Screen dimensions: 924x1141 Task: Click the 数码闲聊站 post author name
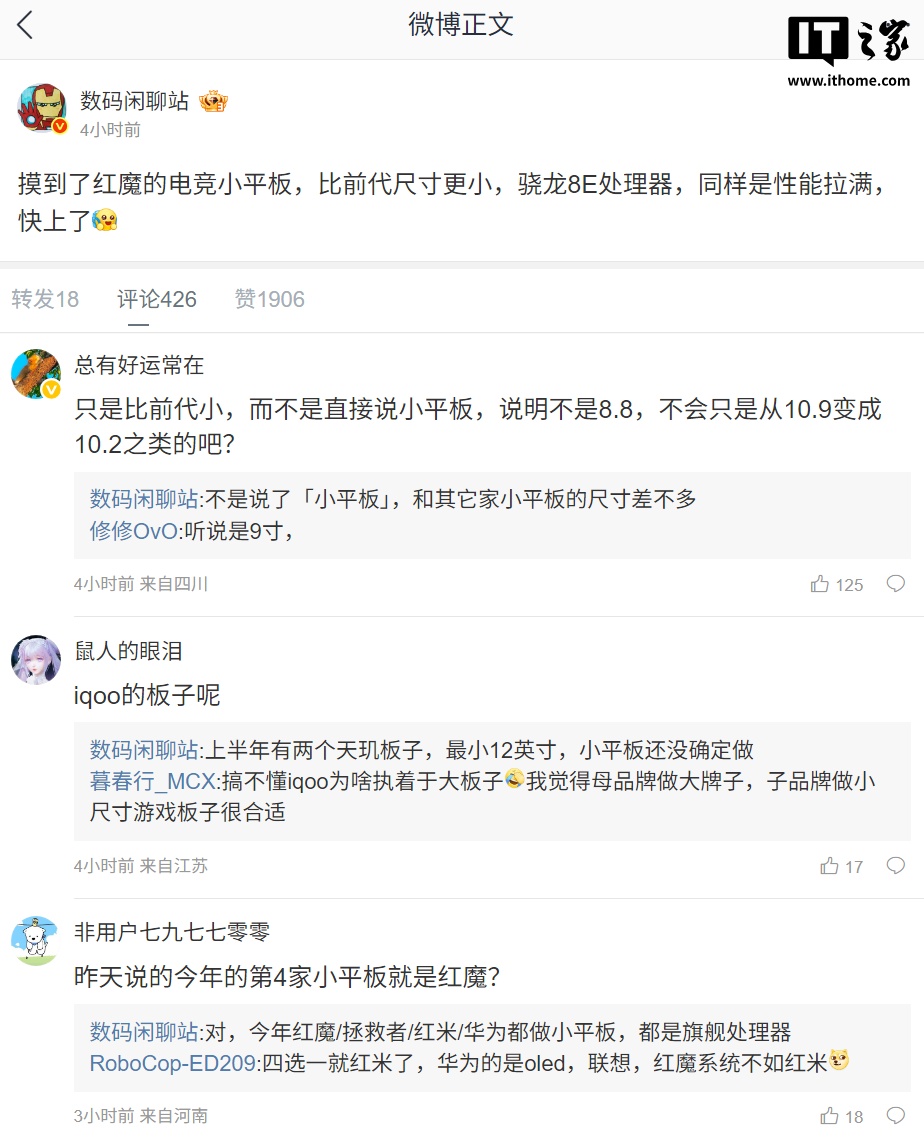click(134, 101)
